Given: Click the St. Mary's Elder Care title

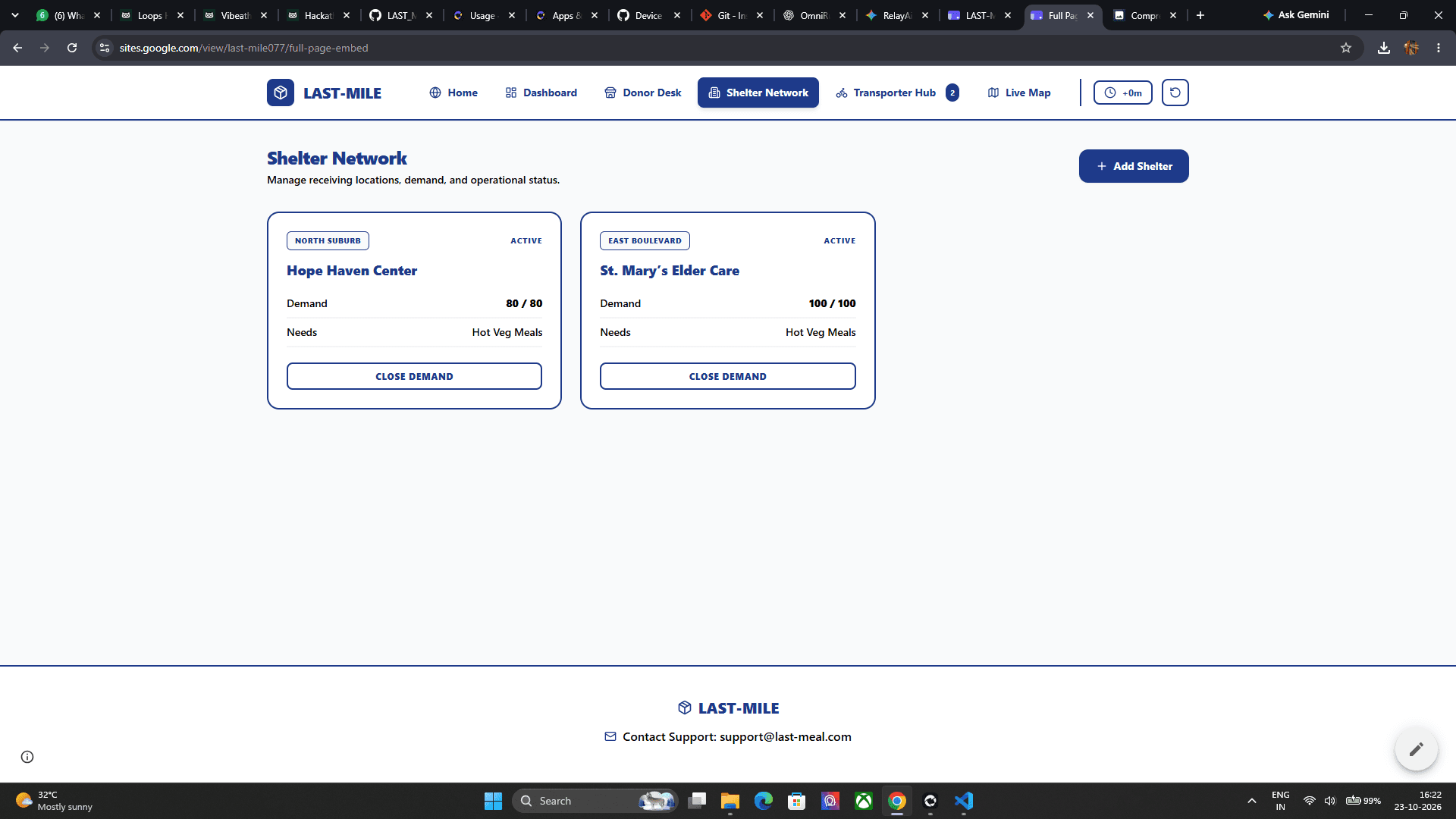Looking at the screenshot, I should (x=670, y=271).
